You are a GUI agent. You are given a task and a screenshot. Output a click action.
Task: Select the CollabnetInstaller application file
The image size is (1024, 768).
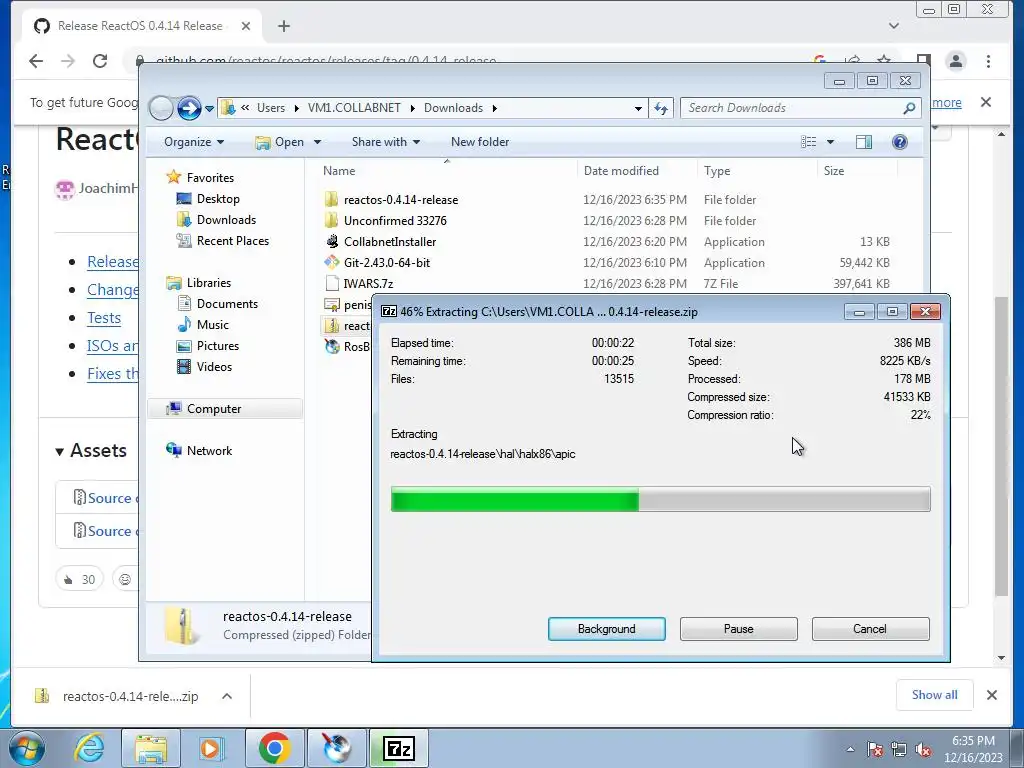[x=390, y=242]
